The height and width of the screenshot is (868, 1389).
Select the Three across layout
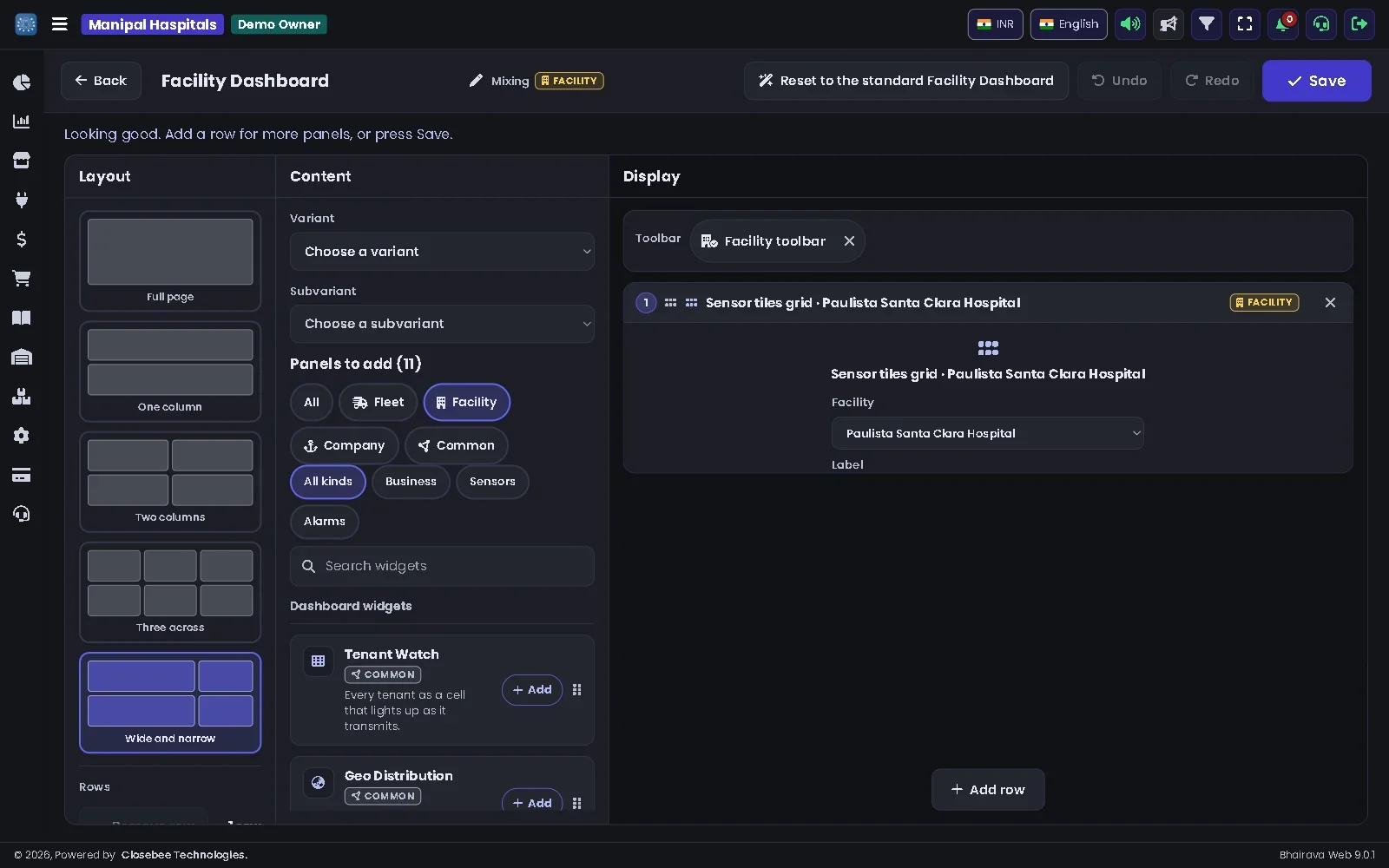coord(170,592)
